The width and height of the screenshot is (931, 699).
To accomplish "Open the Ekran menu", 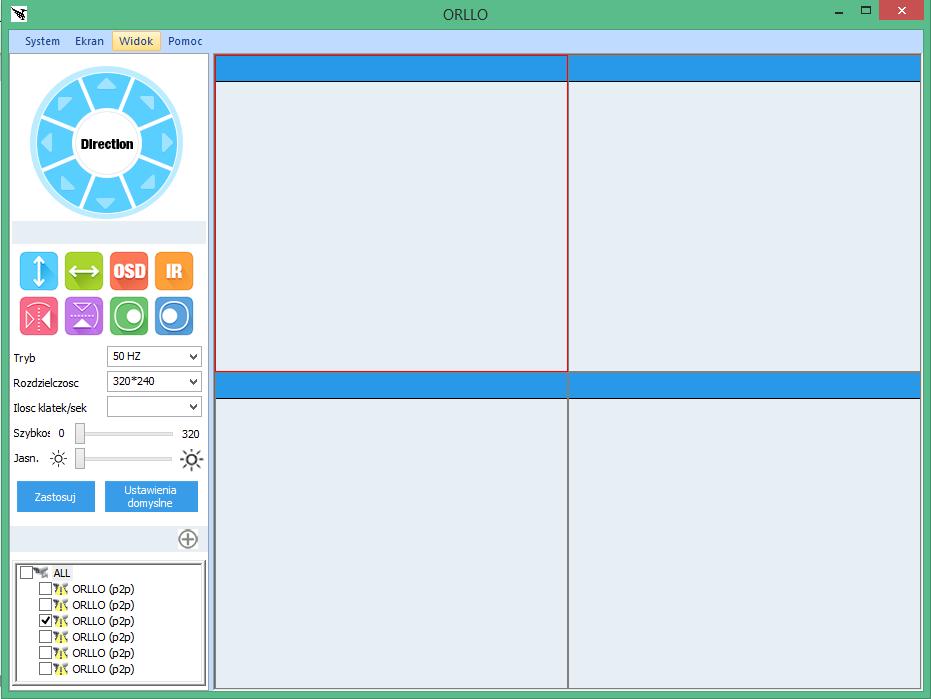I will (89, 41).
